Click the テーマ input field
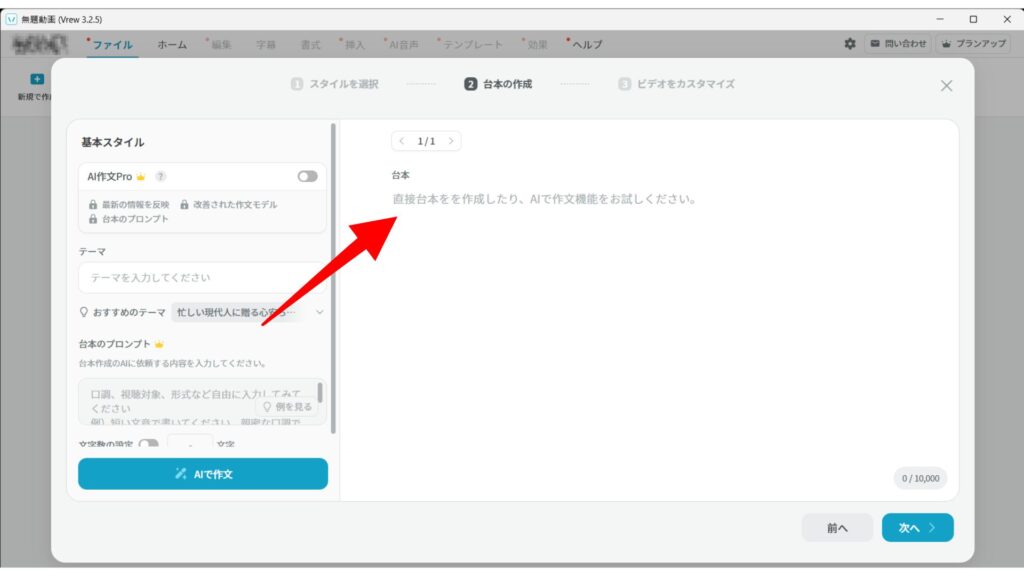This screenshot has height=576, width=1024. [x=200, y=277]
